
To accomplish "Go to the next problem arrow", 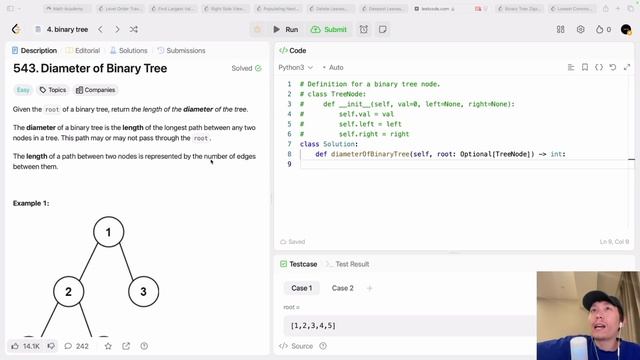I will [x=117, y=29].
